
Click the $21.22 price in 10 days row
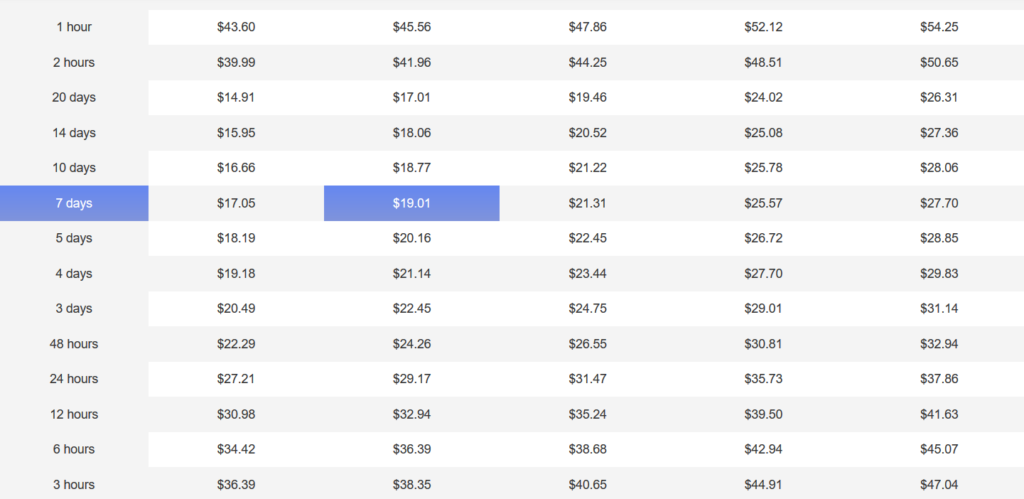pos(587,168)
